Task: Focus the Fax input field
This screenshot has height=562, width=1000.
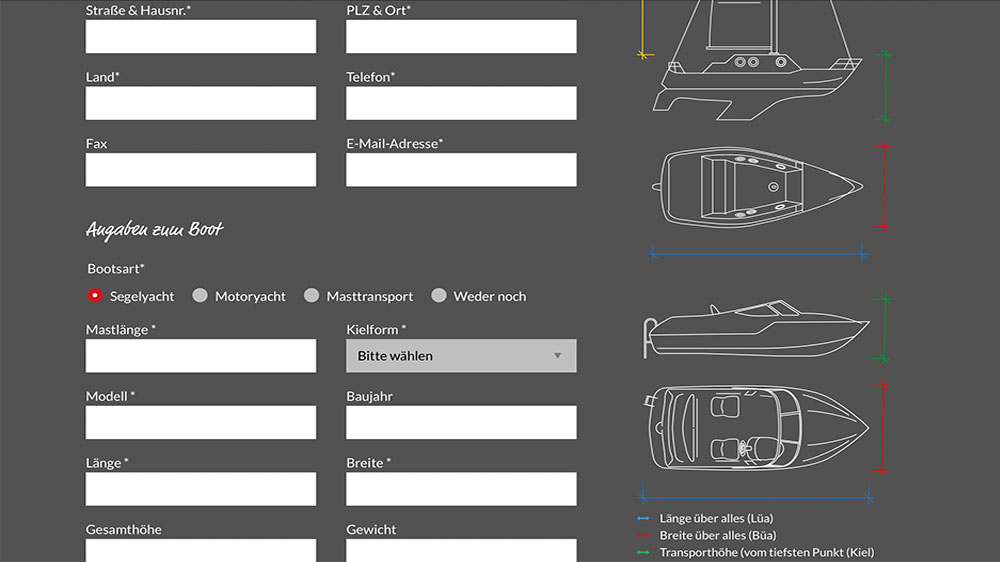Action: coord(201,170)
